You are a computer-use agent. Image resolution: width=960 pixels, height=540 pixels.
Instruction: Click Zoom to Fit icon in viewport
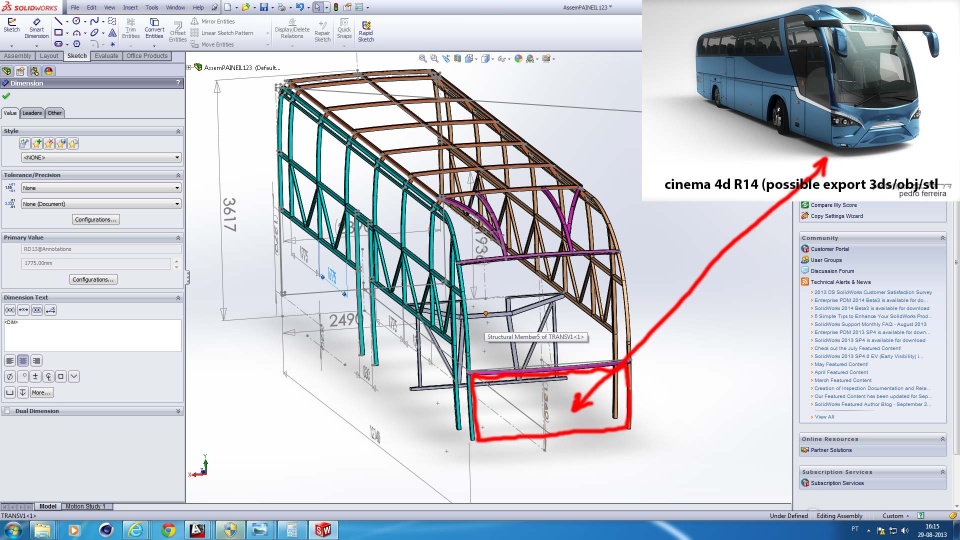pyautogui.click(x=422, y=59)
